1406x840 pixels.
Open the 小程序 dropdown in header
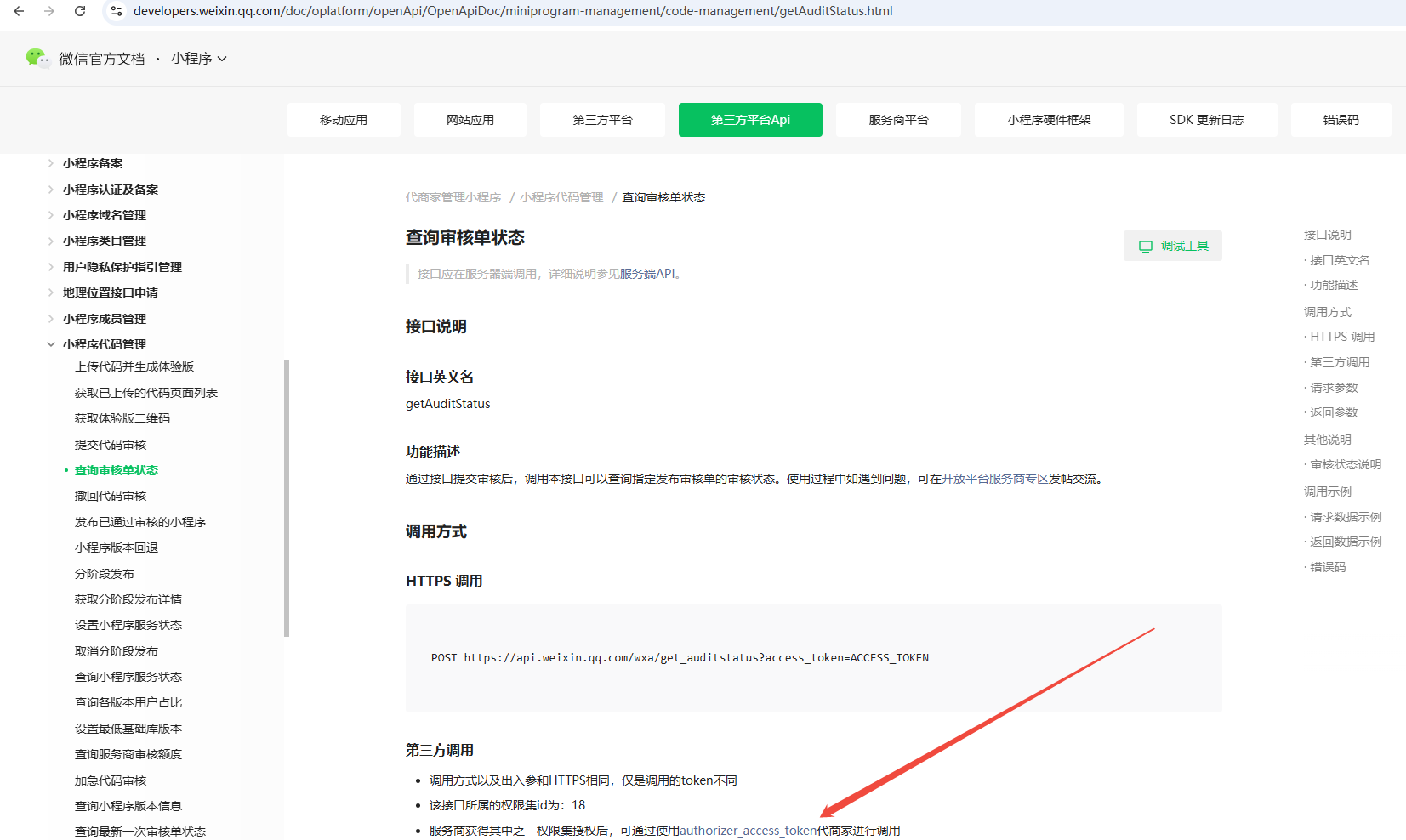(199, 59)
